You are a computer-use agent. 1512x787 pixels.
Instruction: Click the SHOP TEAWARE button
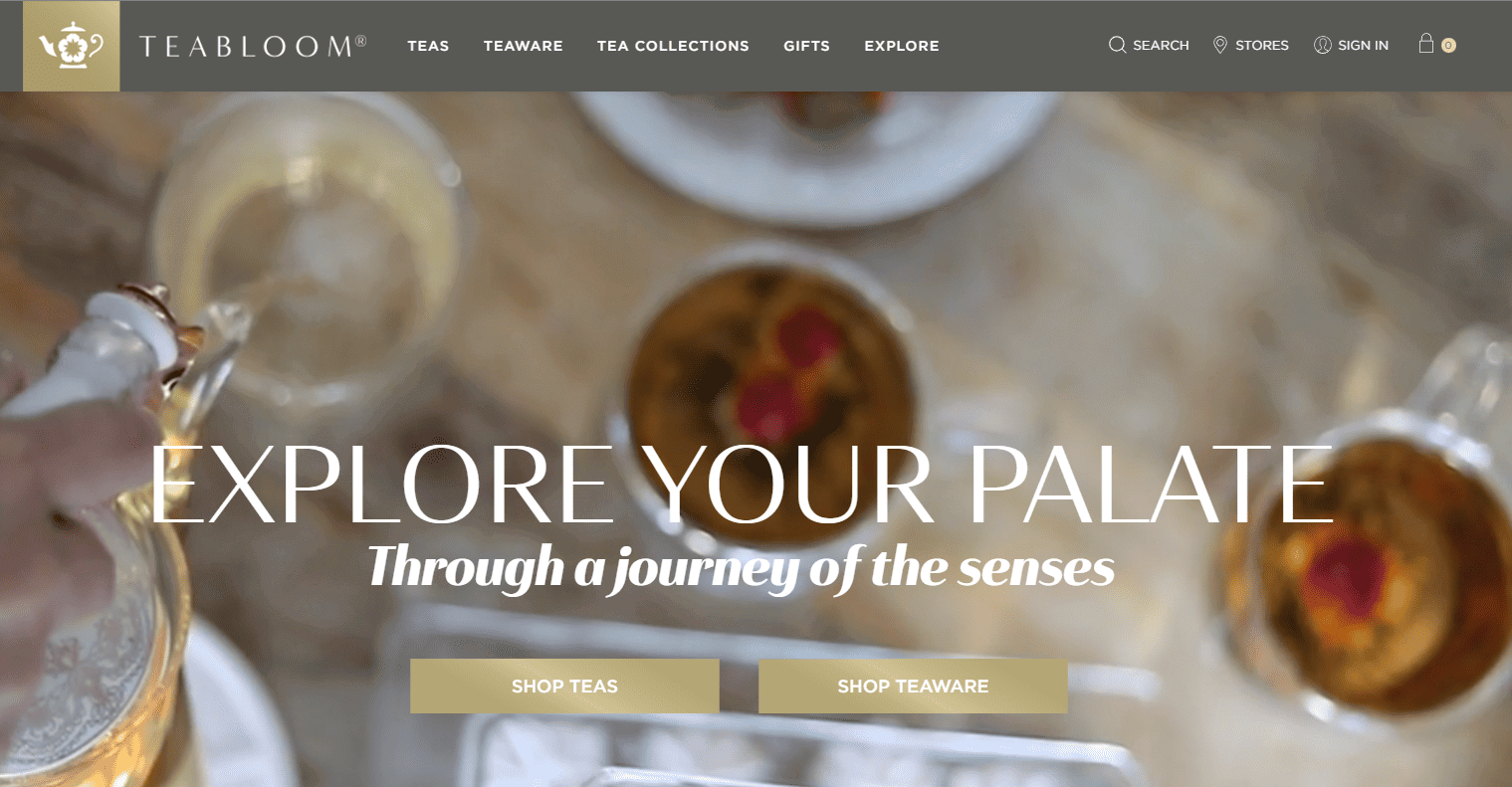click(913, 686)
